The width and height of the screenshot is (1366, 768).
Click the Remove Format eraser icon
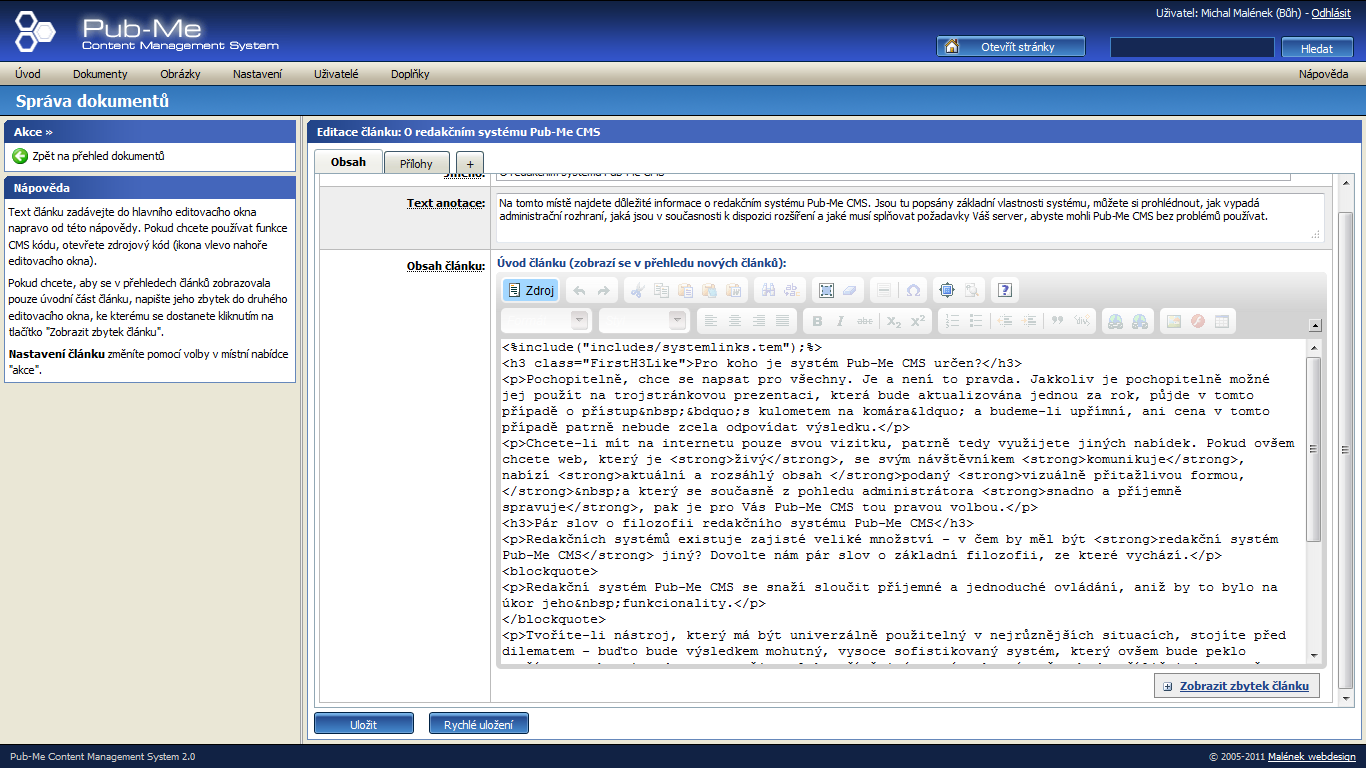pyautogui.click(x=850, y=290)
